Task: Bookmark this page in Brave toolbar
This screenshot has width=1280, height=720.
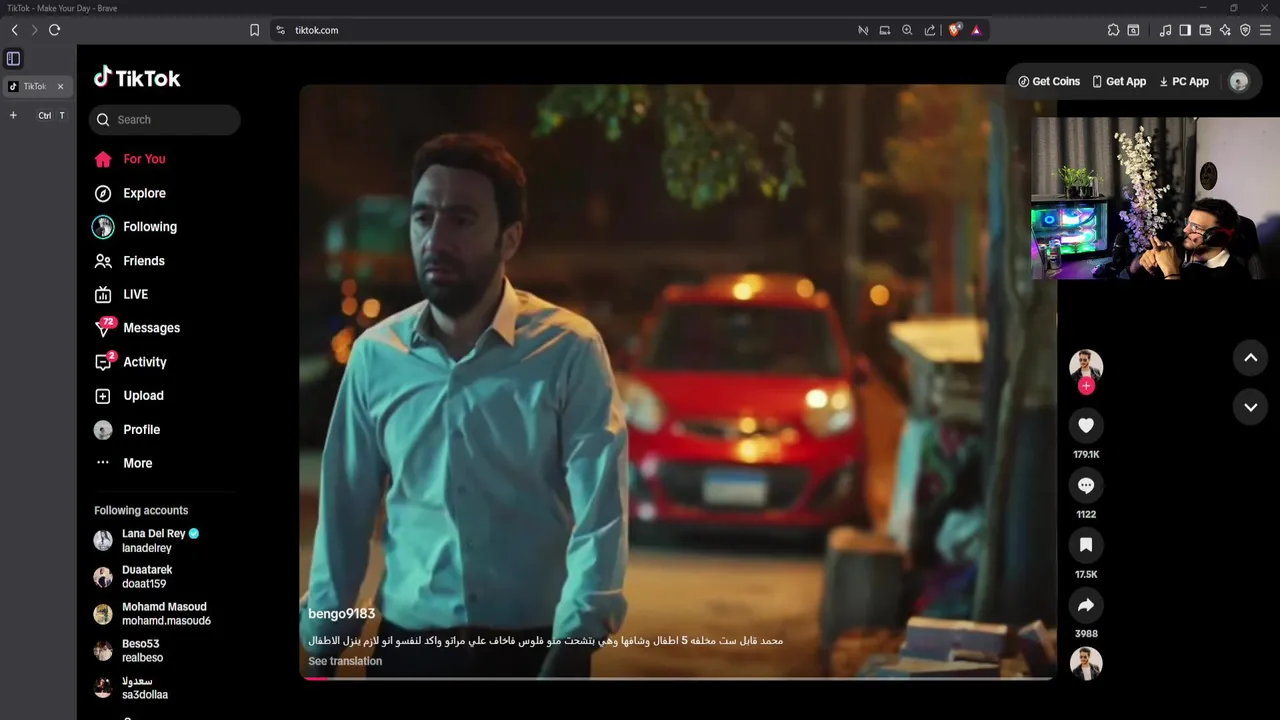Action: coord(254,30)
